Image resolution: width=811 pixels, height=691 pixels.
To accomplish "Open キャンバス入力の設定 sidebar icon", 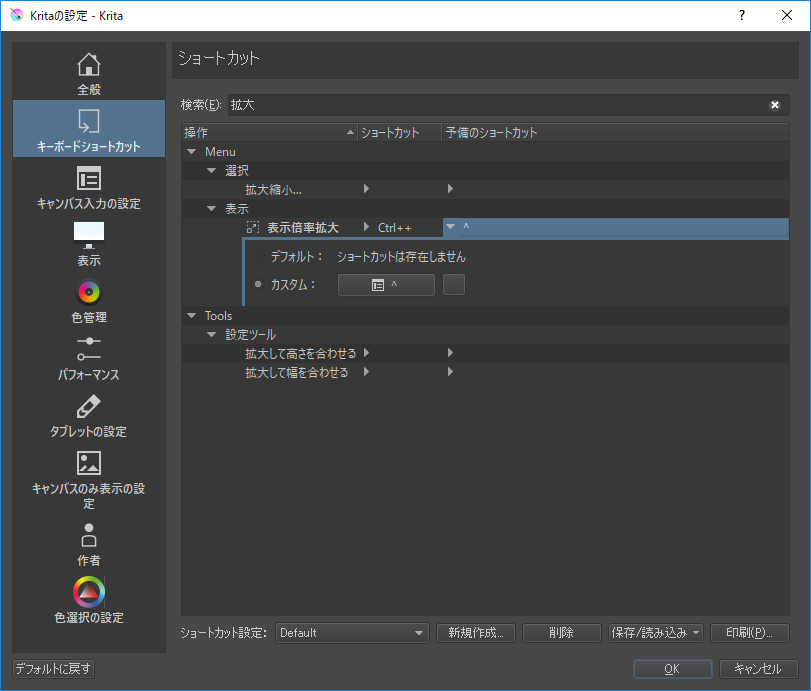I will point(89,178).
